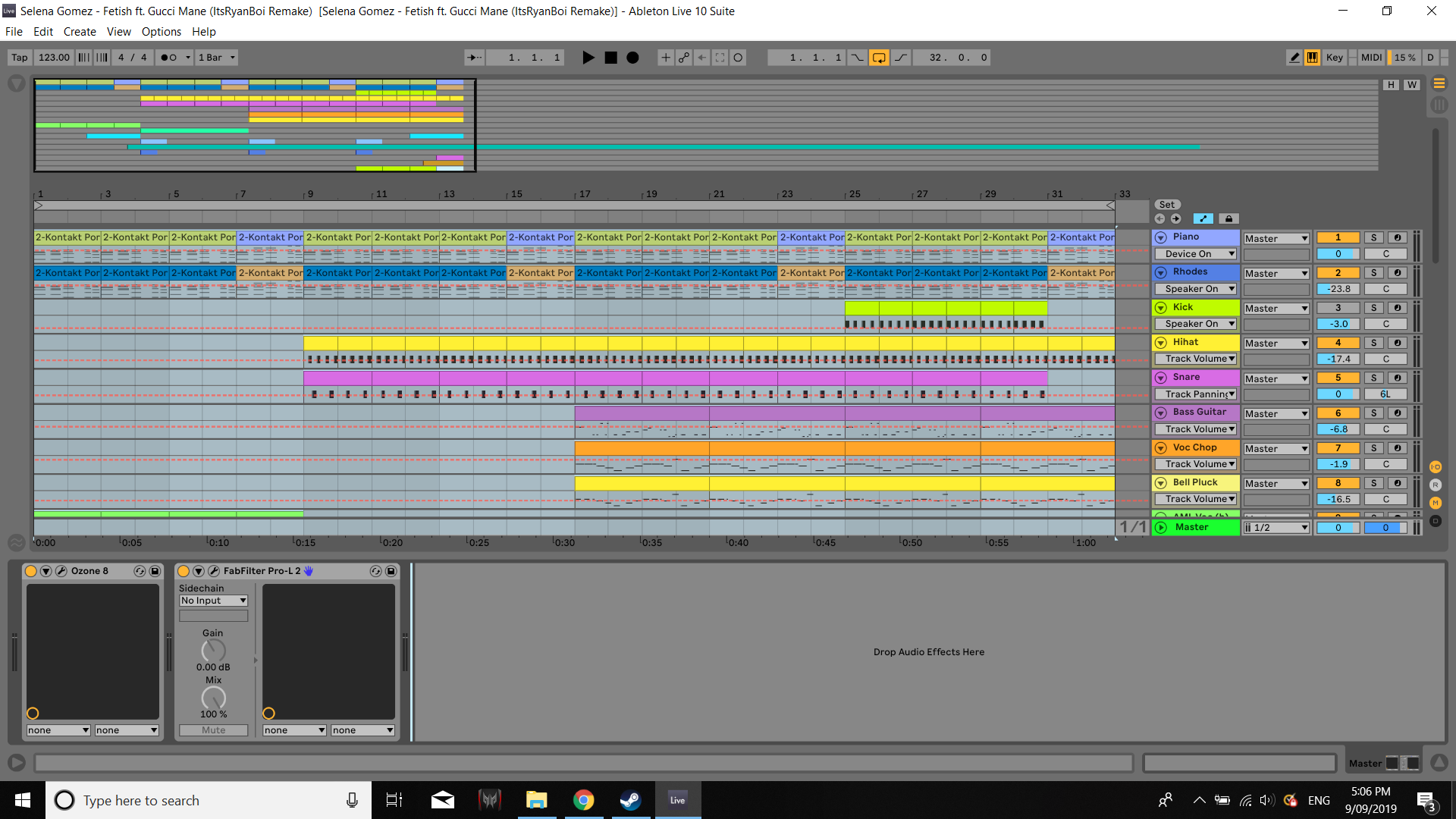Toggle the arrangement Loop switch

(x=879, y=58)
